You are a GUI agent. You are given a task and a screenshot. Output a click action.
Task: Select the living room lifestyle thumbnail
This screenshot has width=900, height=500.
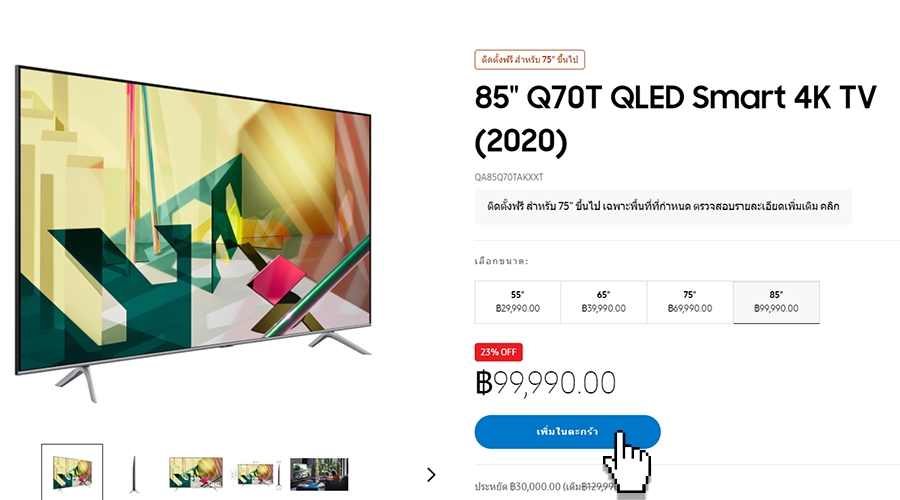point(319,474)
